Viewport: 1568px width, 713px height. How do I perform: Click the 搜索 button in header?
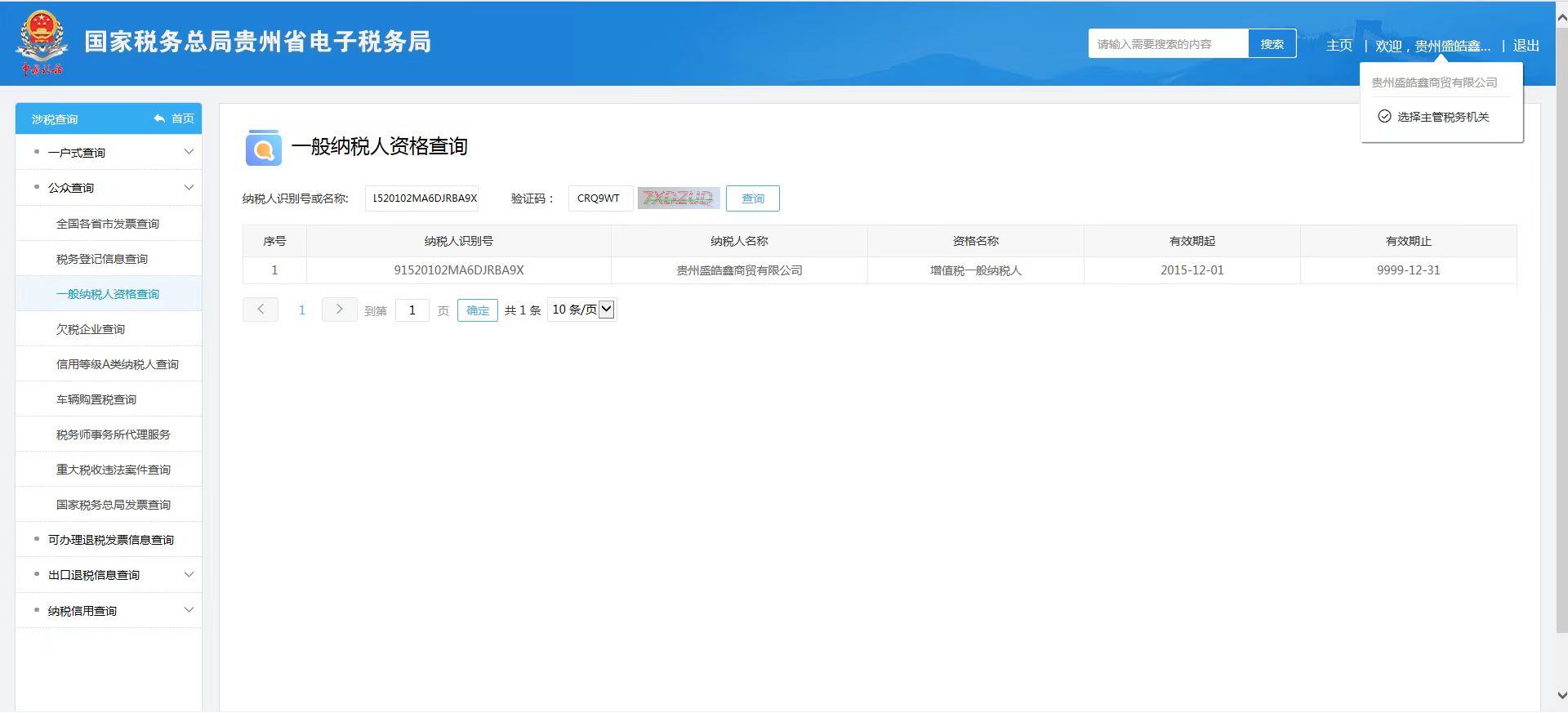pos(1272,44)
